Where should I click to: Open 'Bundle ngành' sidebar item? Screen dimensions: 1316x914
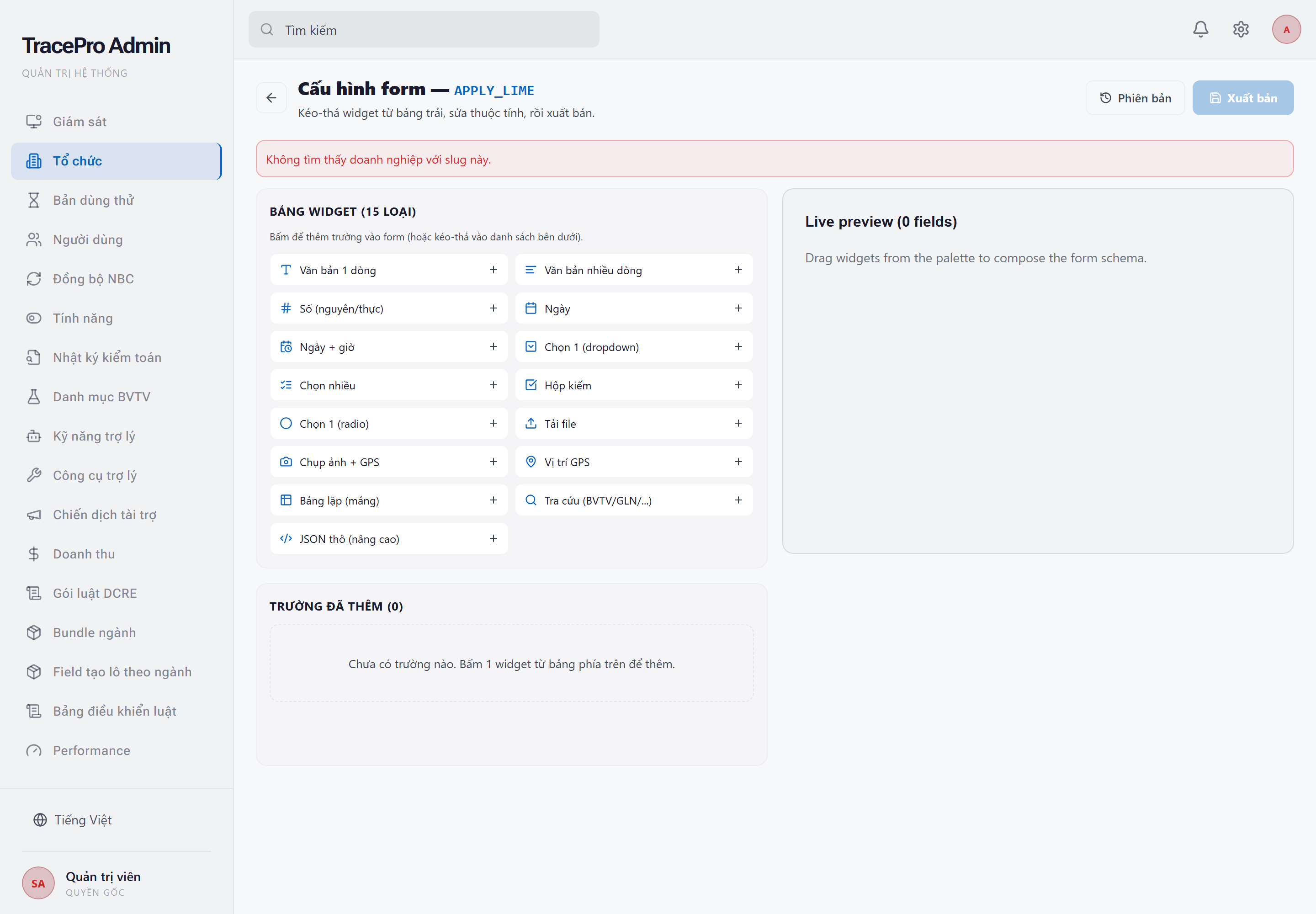pos(116,633)
